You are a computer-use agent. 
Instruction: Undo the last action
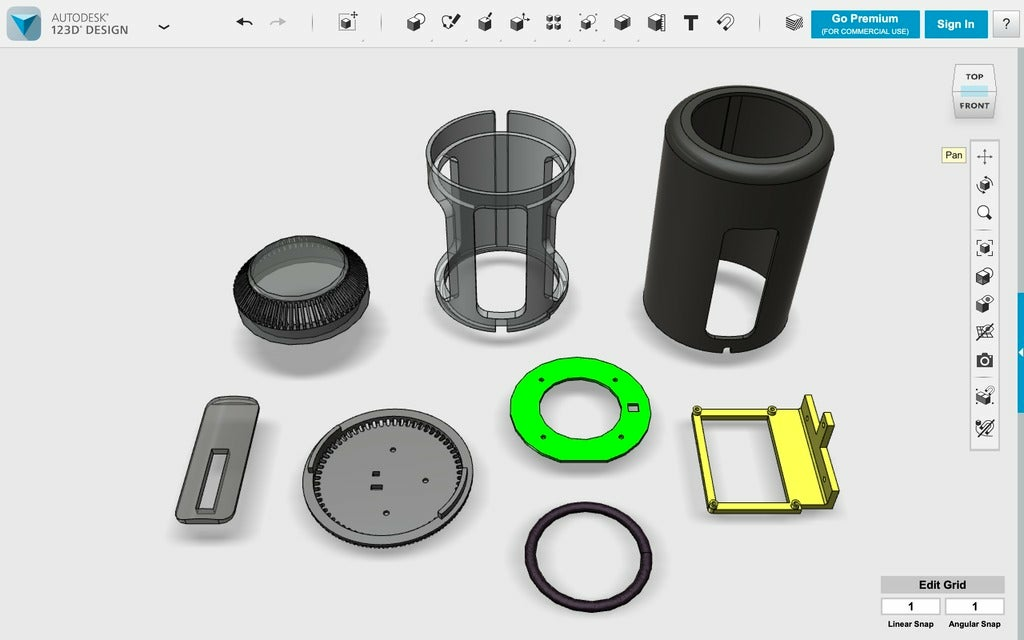point(244,22)
